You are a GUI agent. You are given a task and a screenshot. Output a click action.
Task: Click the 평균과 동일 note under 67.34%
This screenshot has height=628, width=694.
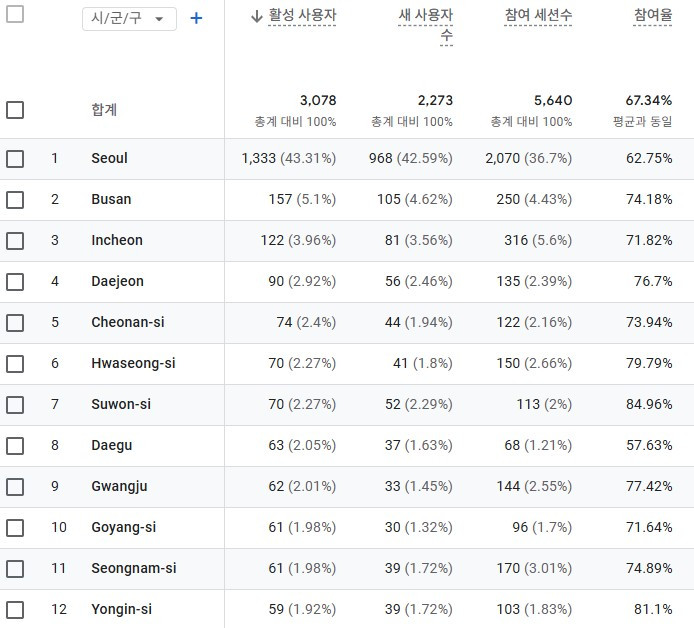[x=642, y=121]
